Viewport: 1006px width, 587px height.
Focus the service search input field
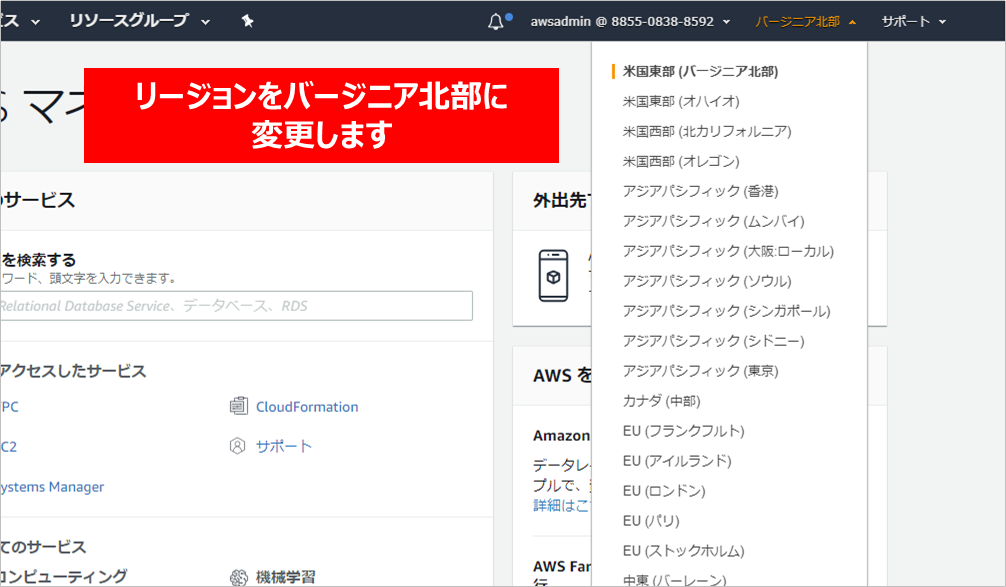point(234,306)
